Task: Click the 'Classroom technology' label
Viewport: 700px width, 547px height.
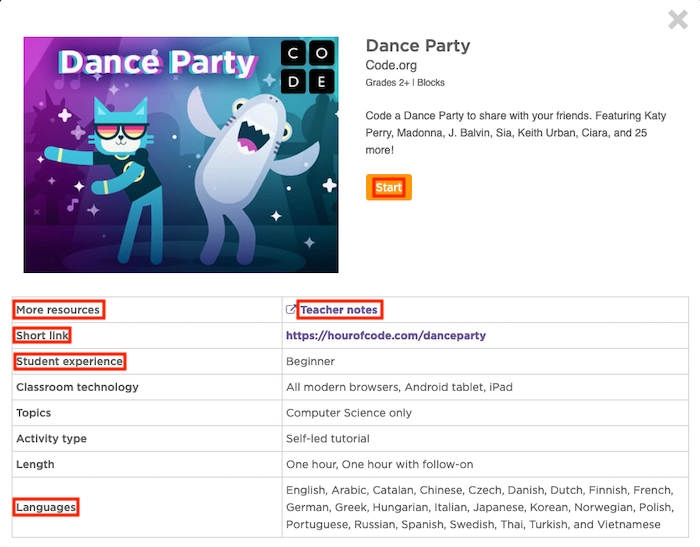Action: (77, 387)
